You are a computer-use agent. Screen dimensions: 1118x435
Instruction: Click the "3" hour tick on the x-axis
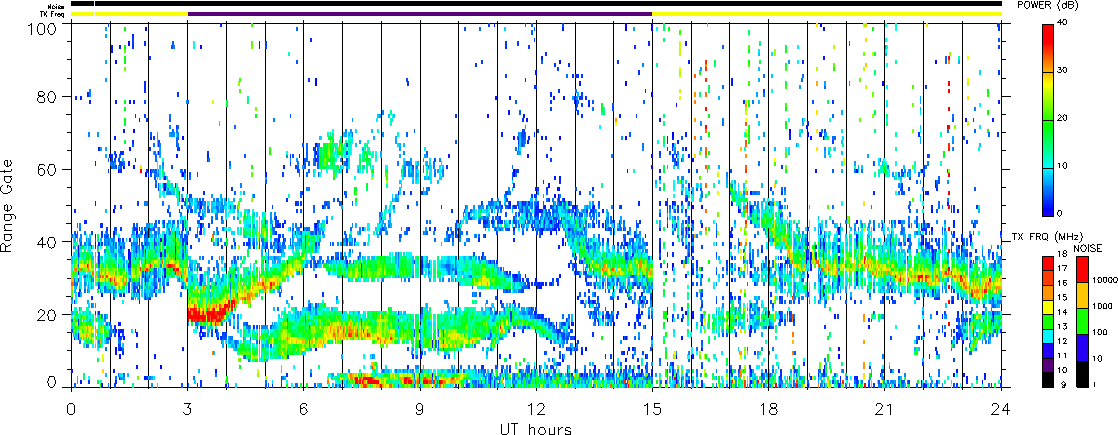coord(188,409)
